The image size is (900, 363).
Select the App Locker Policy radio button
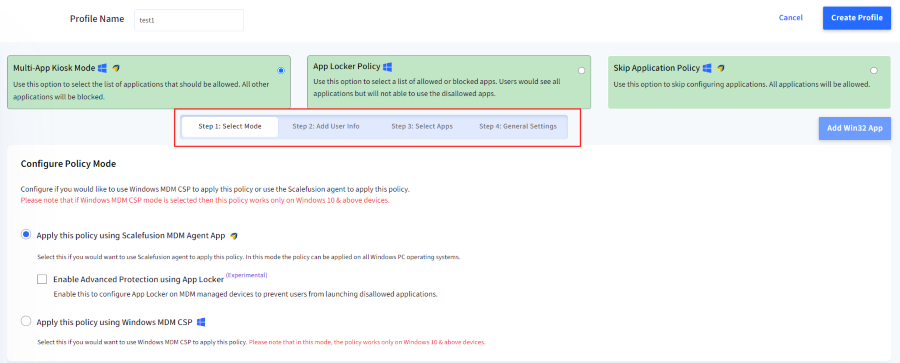581,71
